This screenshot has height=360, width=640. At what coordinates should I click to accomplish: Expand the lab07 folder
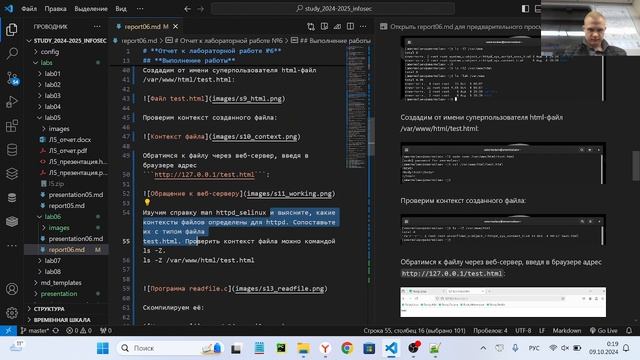point(53,260)
